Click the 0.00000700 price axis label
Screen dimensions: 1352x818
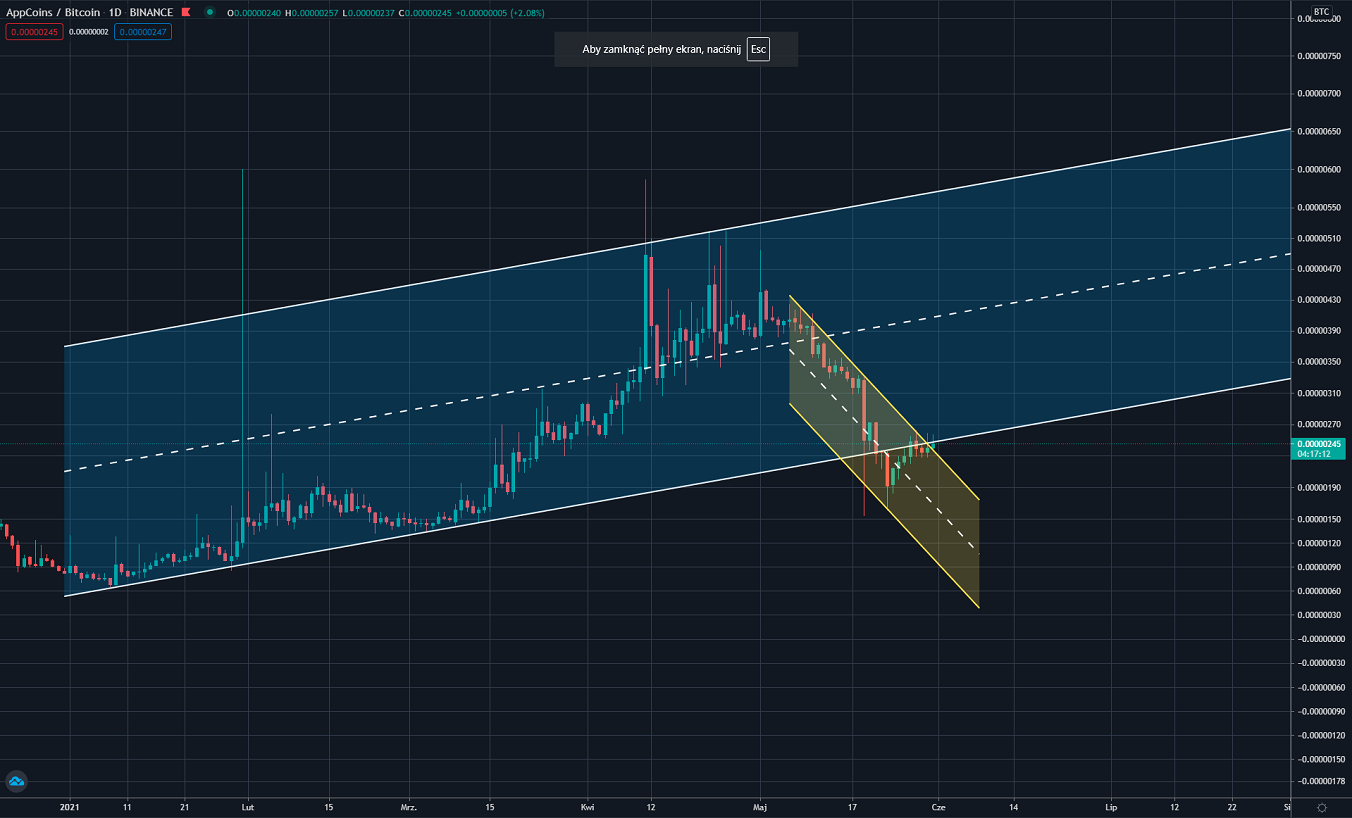tap(1317, 93)
